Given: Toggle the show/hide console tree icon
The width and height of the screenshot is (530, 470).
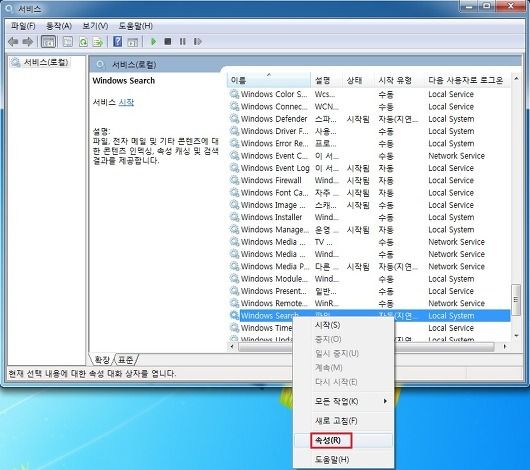Looking at the screenshot, I should tap(48, 42).
